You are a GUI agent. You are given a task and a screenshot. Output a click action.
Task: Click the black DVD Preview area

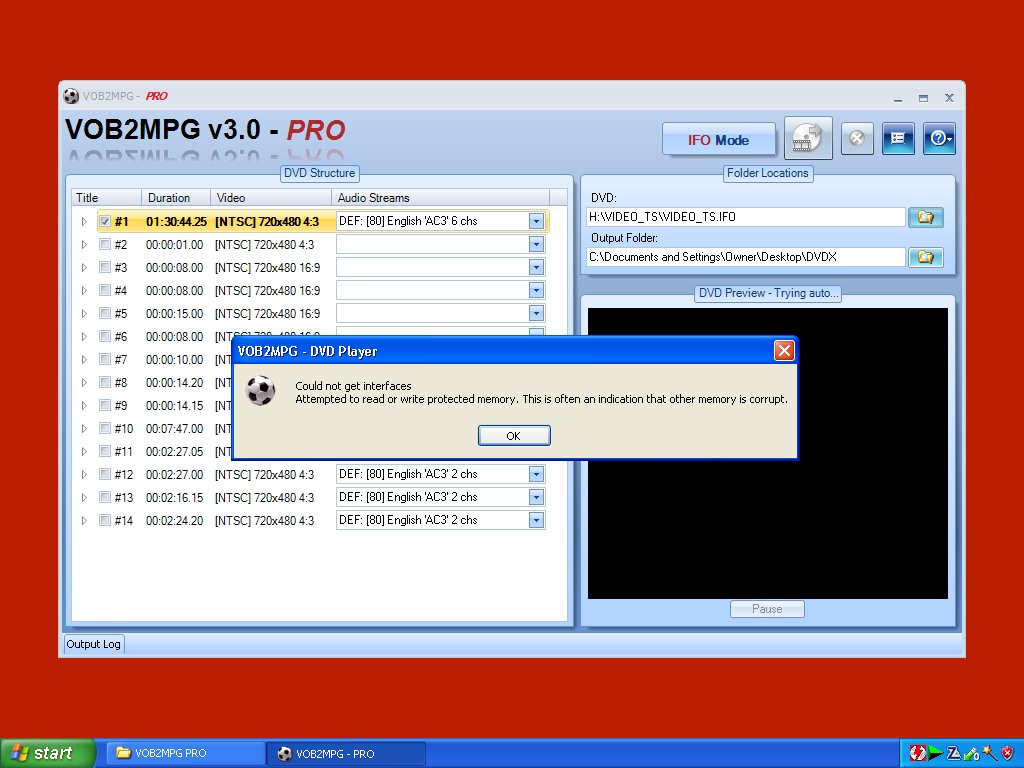(x=767, y=453)
